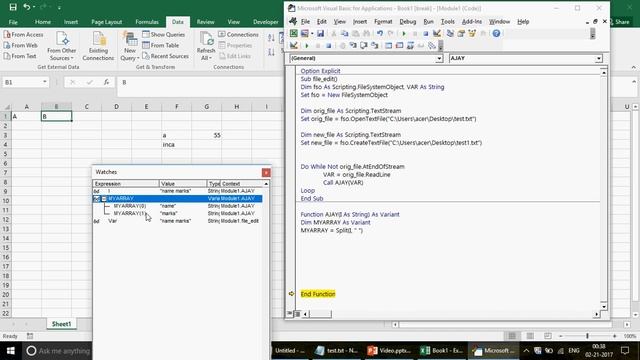Click the Step Out icon on the Debug toolbar
This screenshot has height=360, width=640.
pos(375,45)
